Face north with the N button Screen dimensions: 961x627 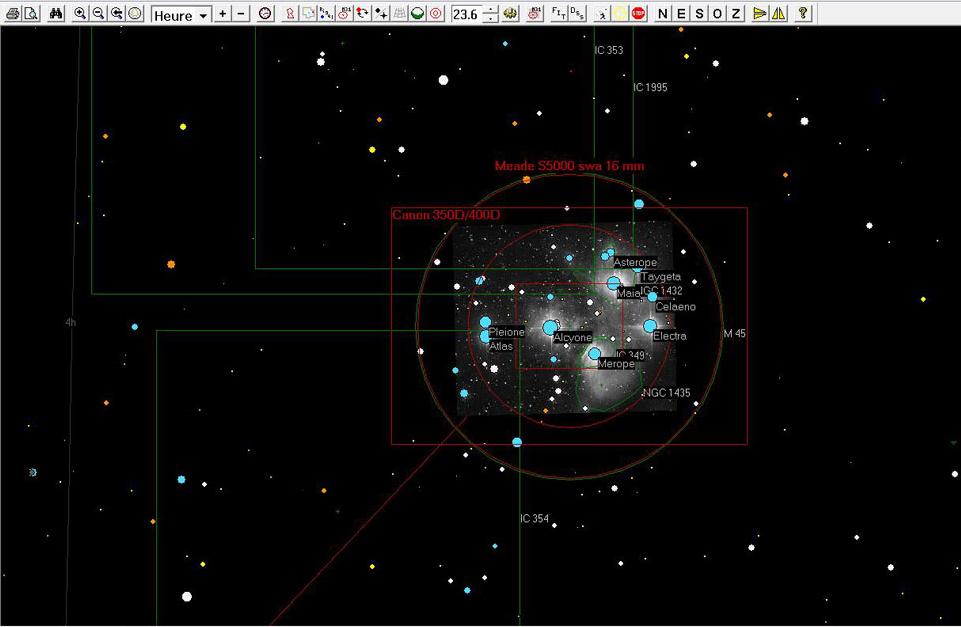pos(663,13)
